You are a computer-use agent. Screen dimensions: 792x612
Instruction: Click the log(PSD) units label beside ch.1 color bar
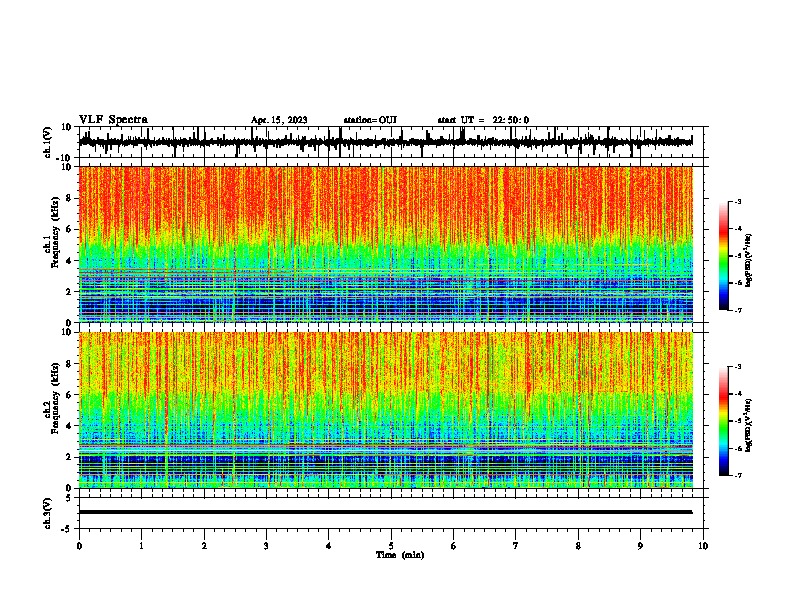[x=749, y=260]
